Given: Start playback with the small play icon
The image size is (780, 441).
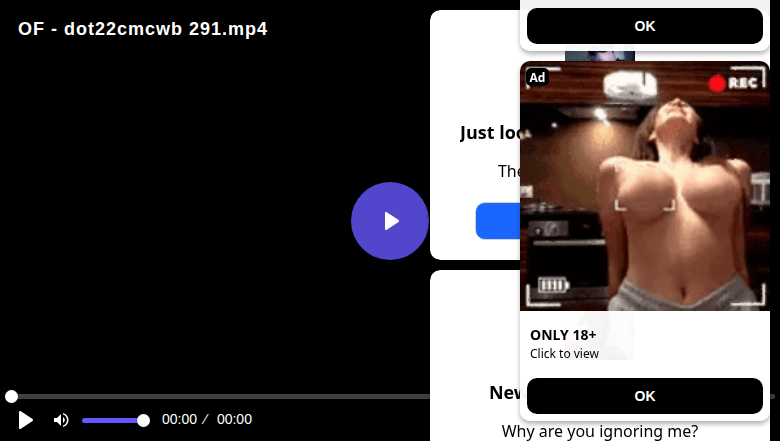Looking at the screenshot, I should tap(25, 420).
